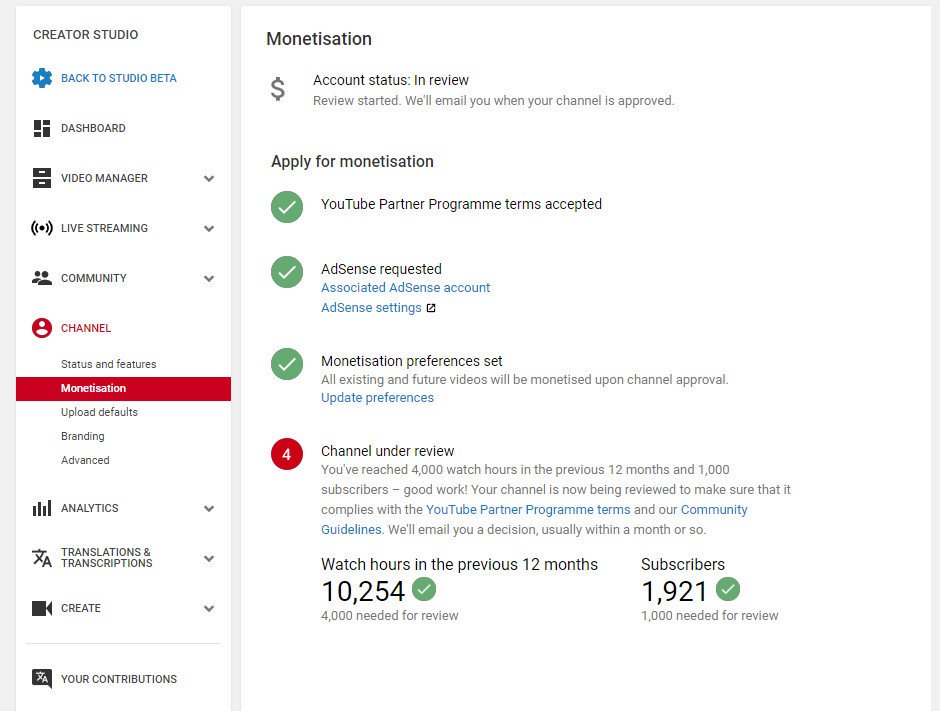Click external link icon beside AdSense settings

(431, 308)
